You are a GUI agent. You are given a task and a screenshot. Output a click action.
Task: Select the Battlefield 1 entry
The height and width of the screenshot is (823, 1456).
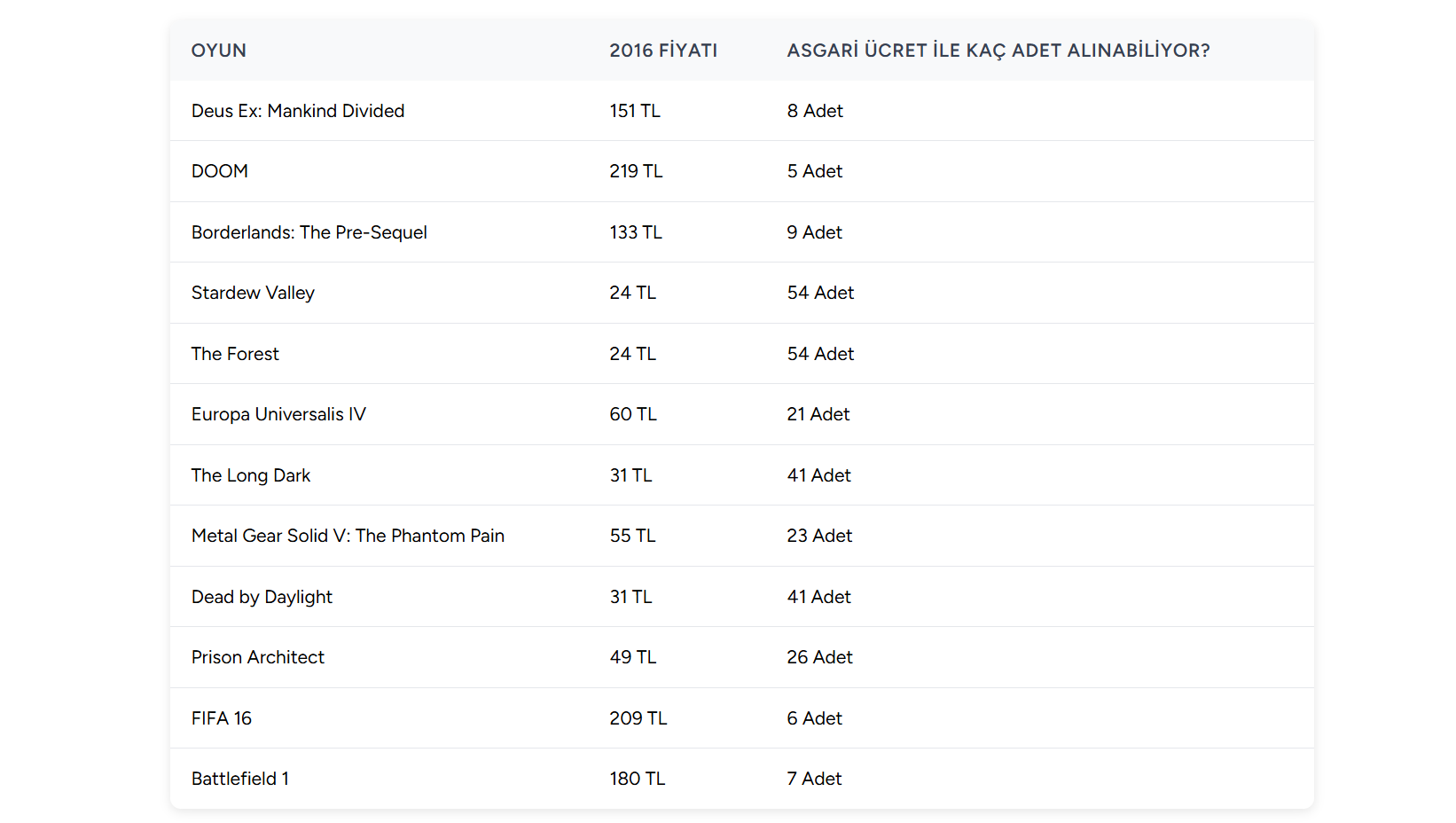(x=240, y=779)
